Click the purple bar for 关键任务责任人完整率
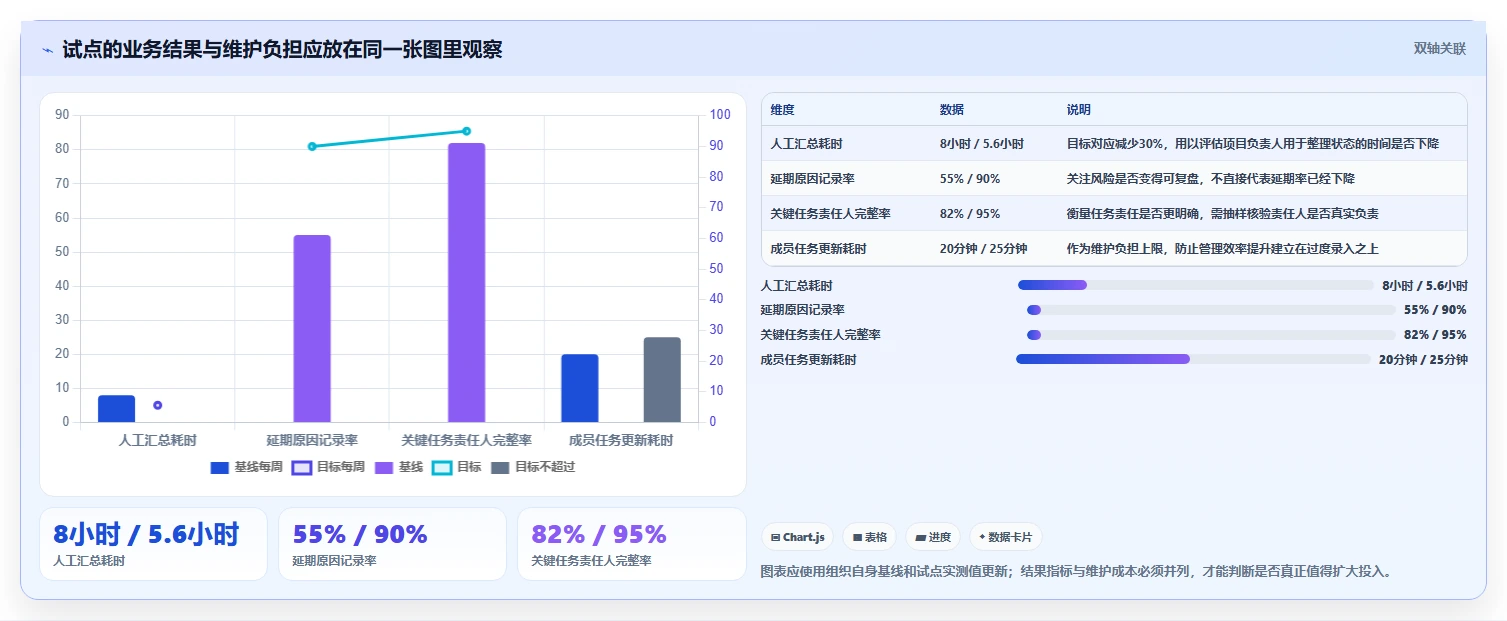Image resolution: width=1507 pixels, height=621 pixels. point(466,282)
